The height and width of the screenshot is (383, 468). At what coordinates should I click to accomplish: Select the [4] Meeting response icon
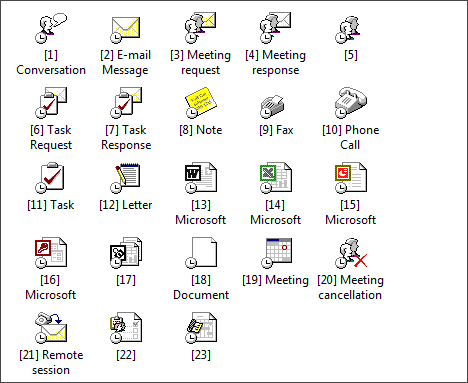[x=275, y=28]
